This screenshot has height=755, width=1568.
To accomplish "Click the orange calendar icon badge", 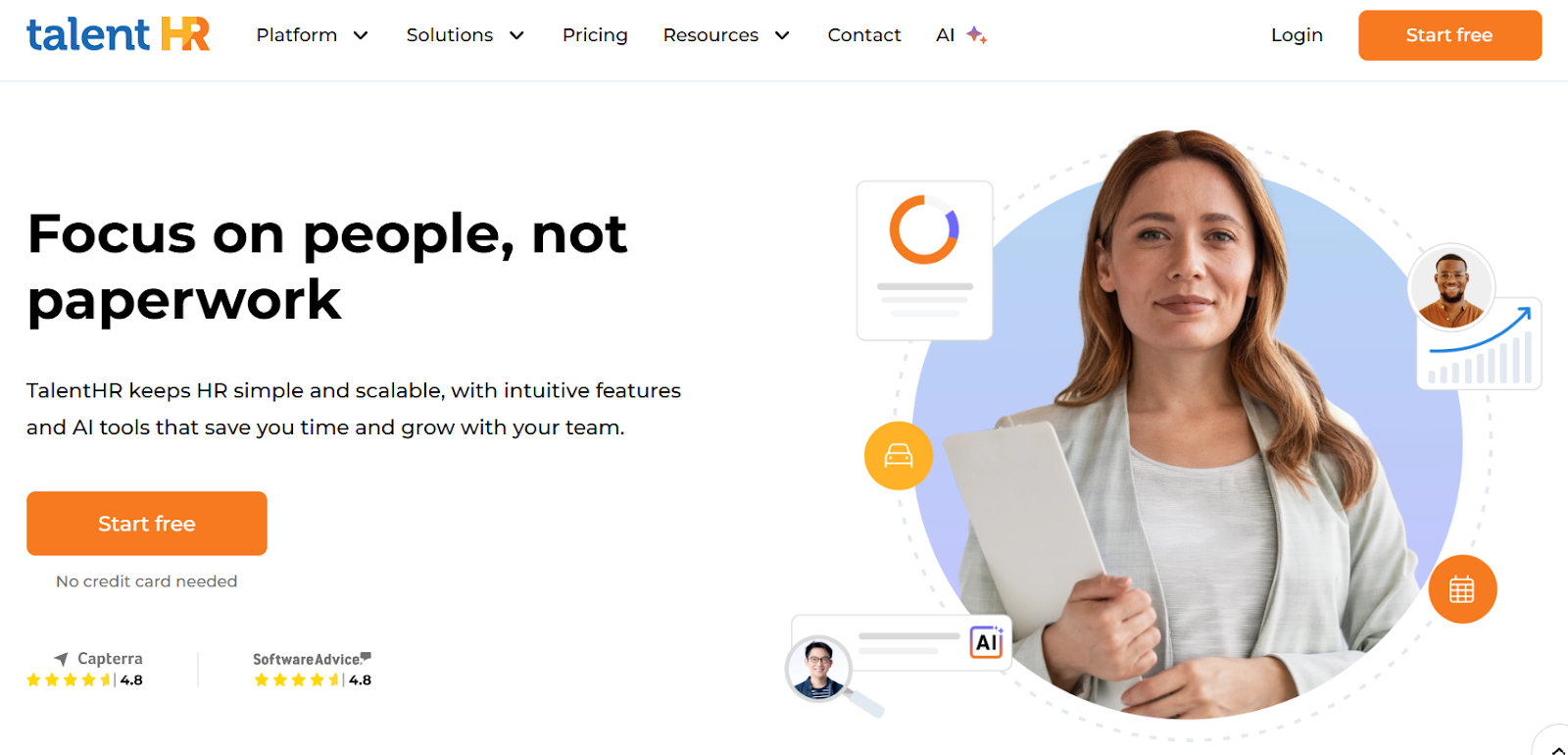I will [x=1462, y=589].
